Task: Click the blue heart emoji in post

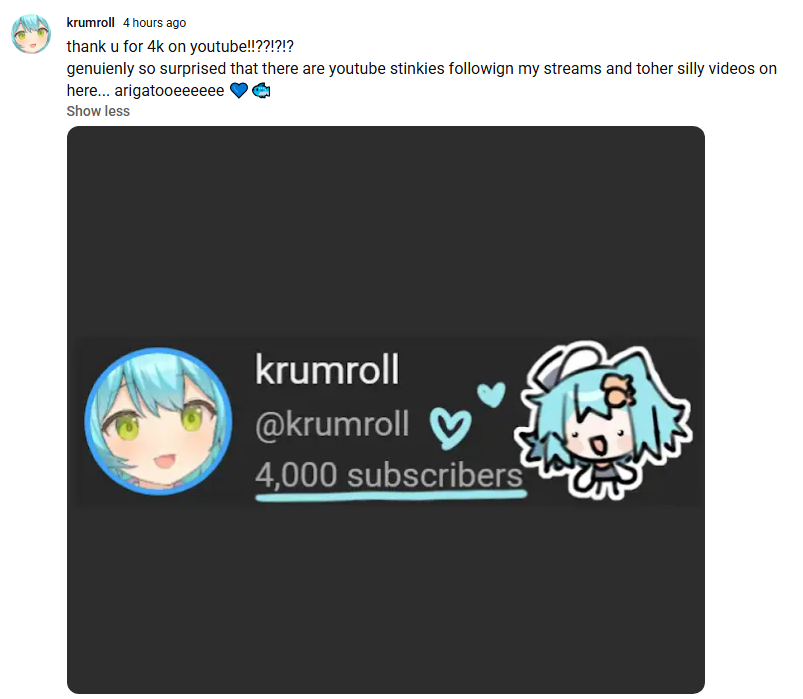Action: pos(239,91)
